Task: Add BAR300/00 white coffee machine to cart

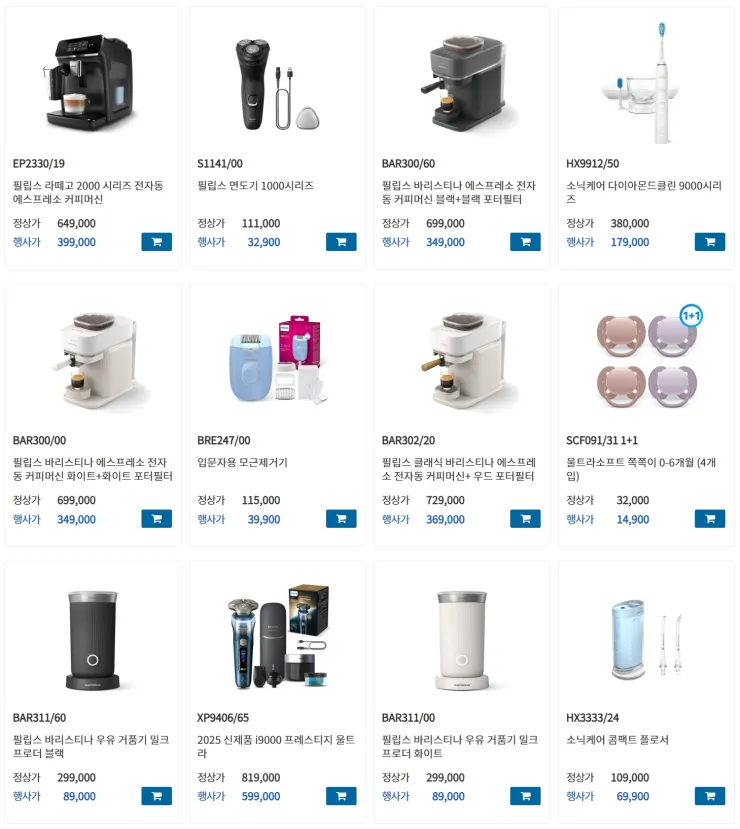Action: (156, 519)
